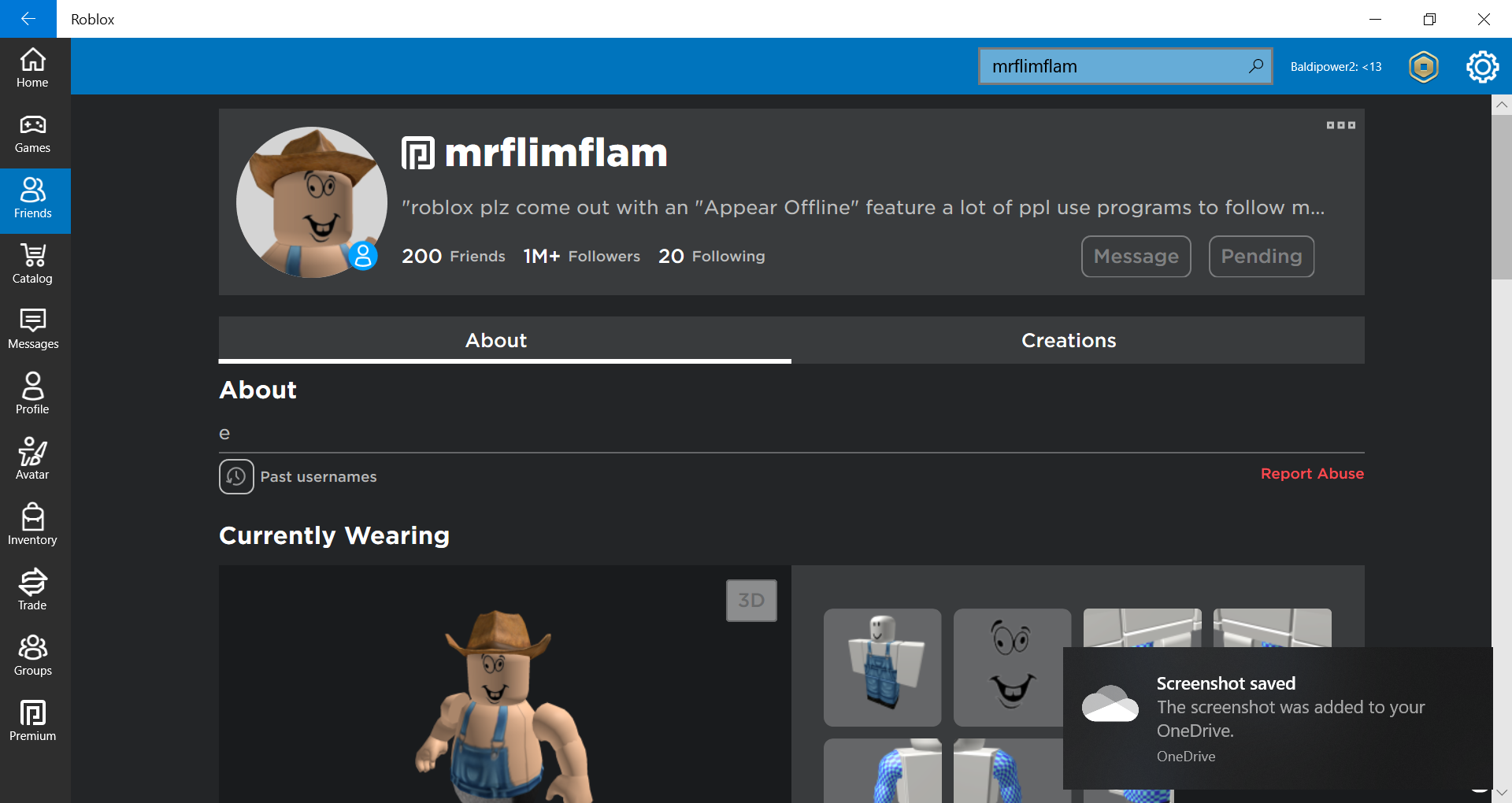Click the Premium badge beside mrflimflam
Viewport: 1512px width, 803px height.
click(418, 153)
